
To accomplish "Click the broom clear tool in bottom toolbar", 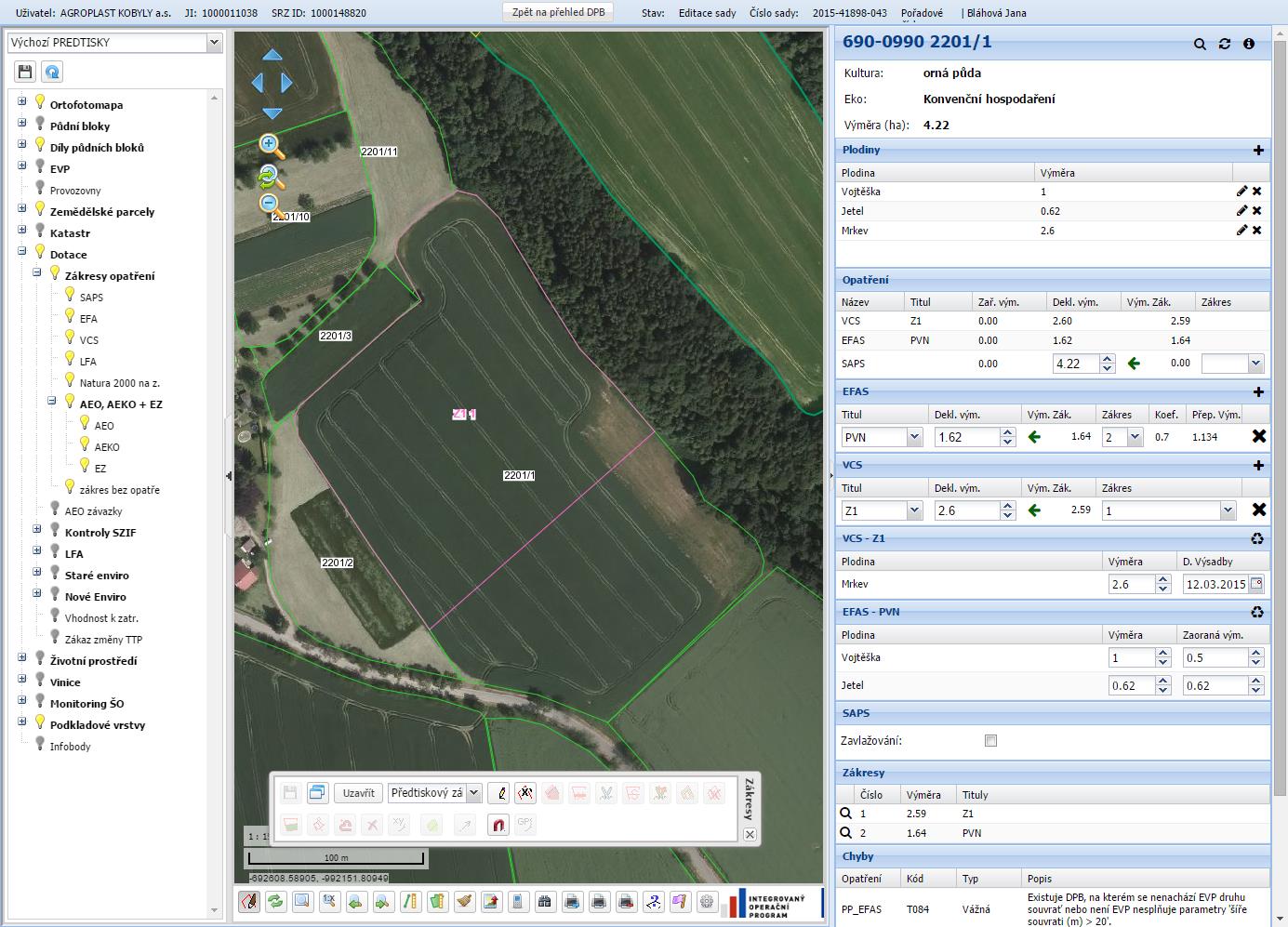I will (464, 901).
